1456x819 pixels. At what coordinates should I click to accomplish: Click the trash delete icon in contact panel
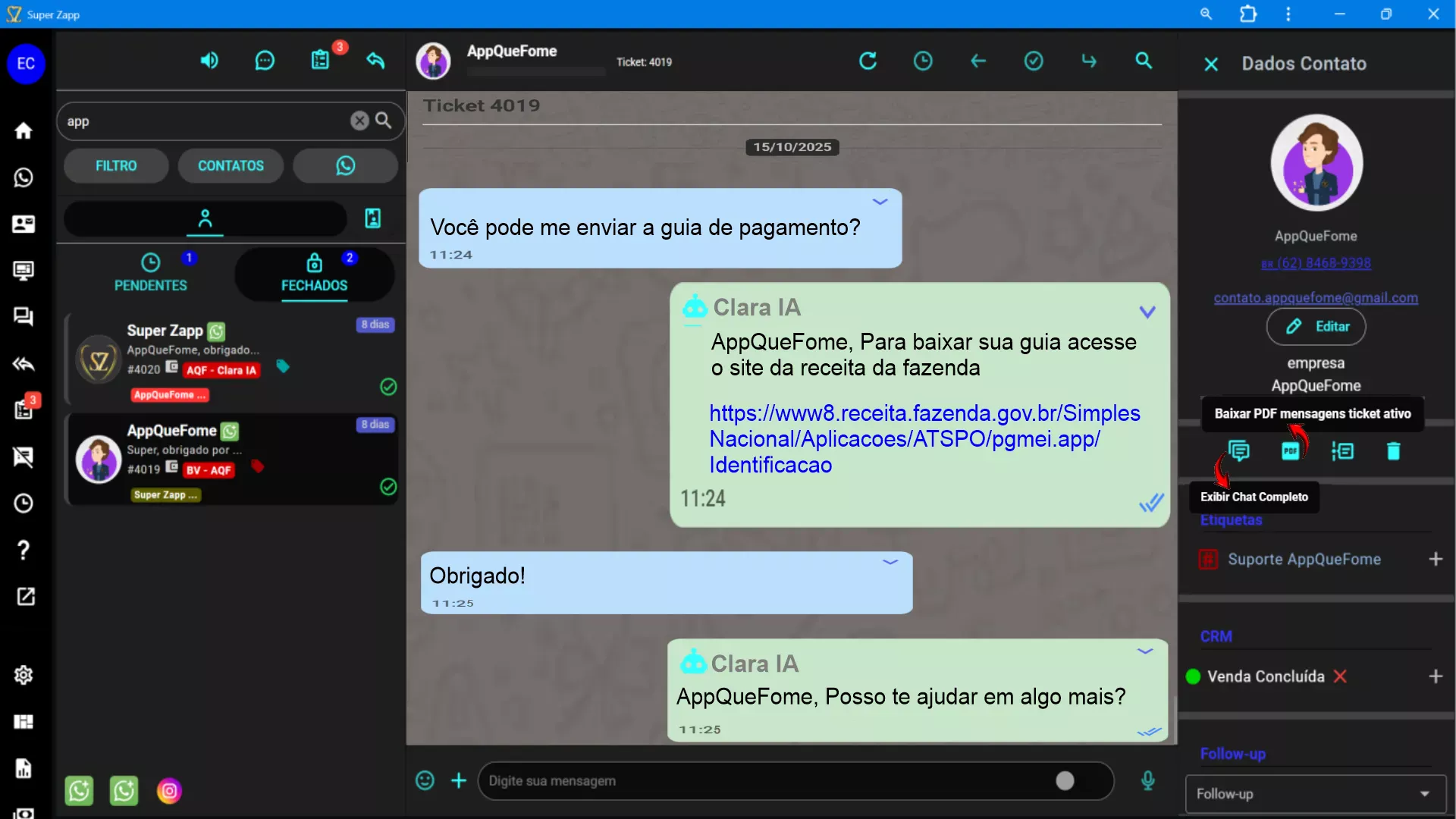click(x=1394, y=452)
